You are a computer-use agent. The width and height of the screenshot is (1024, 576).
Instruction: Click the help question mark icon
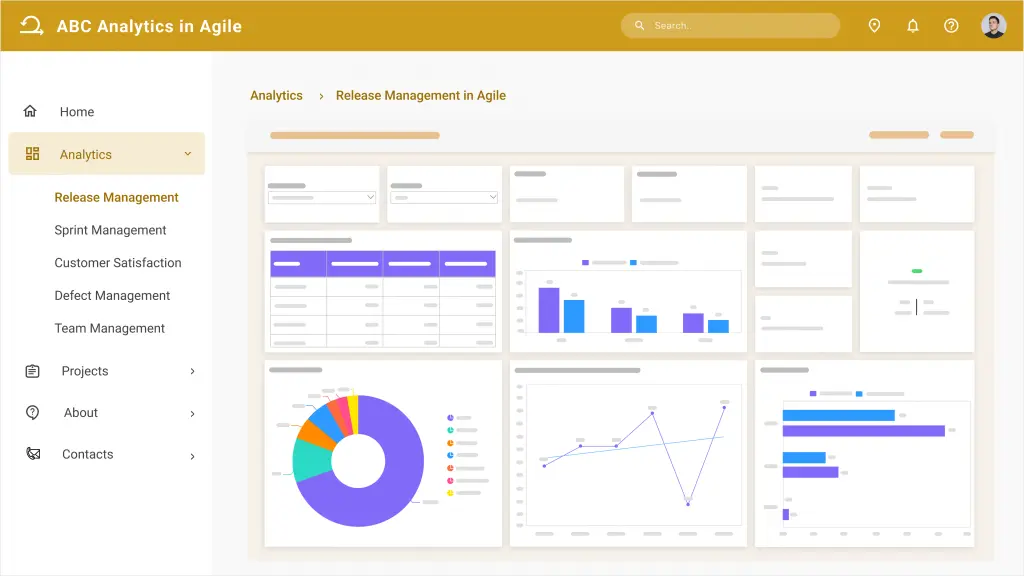click(951, 25)
